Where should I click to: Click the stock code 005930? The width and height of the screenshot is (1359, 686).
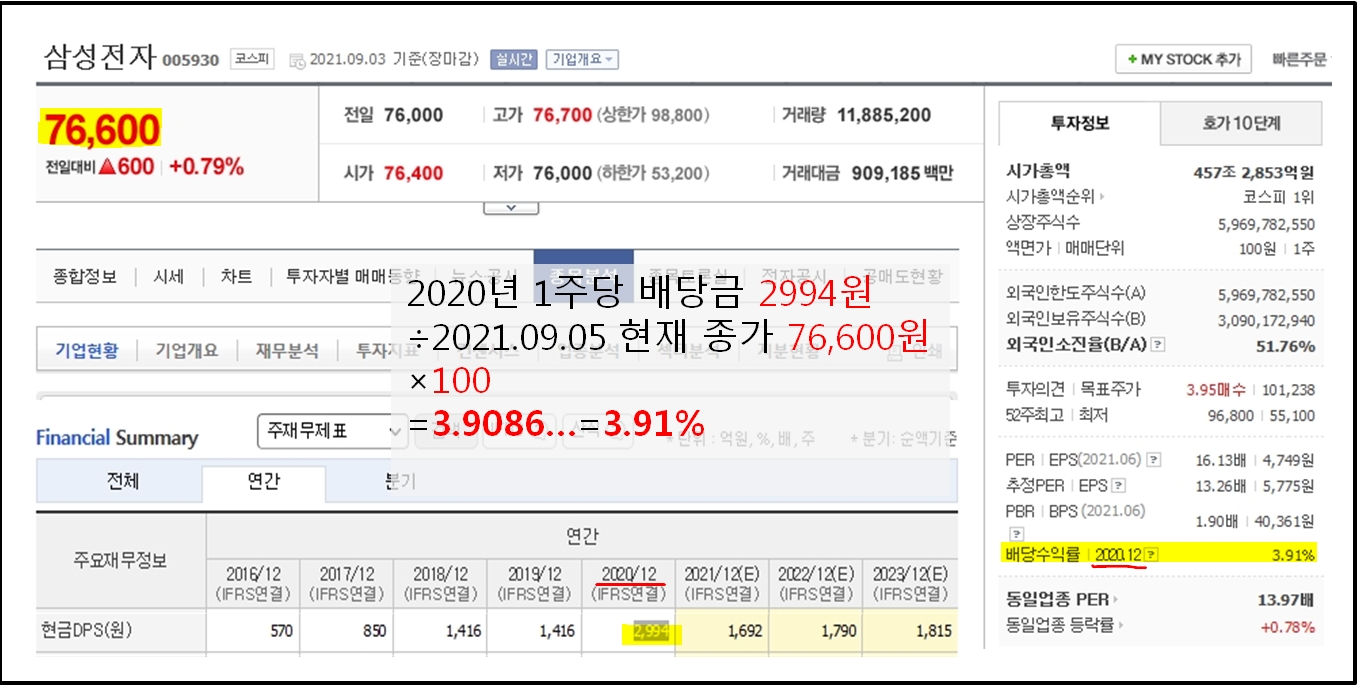click(190, 60)
